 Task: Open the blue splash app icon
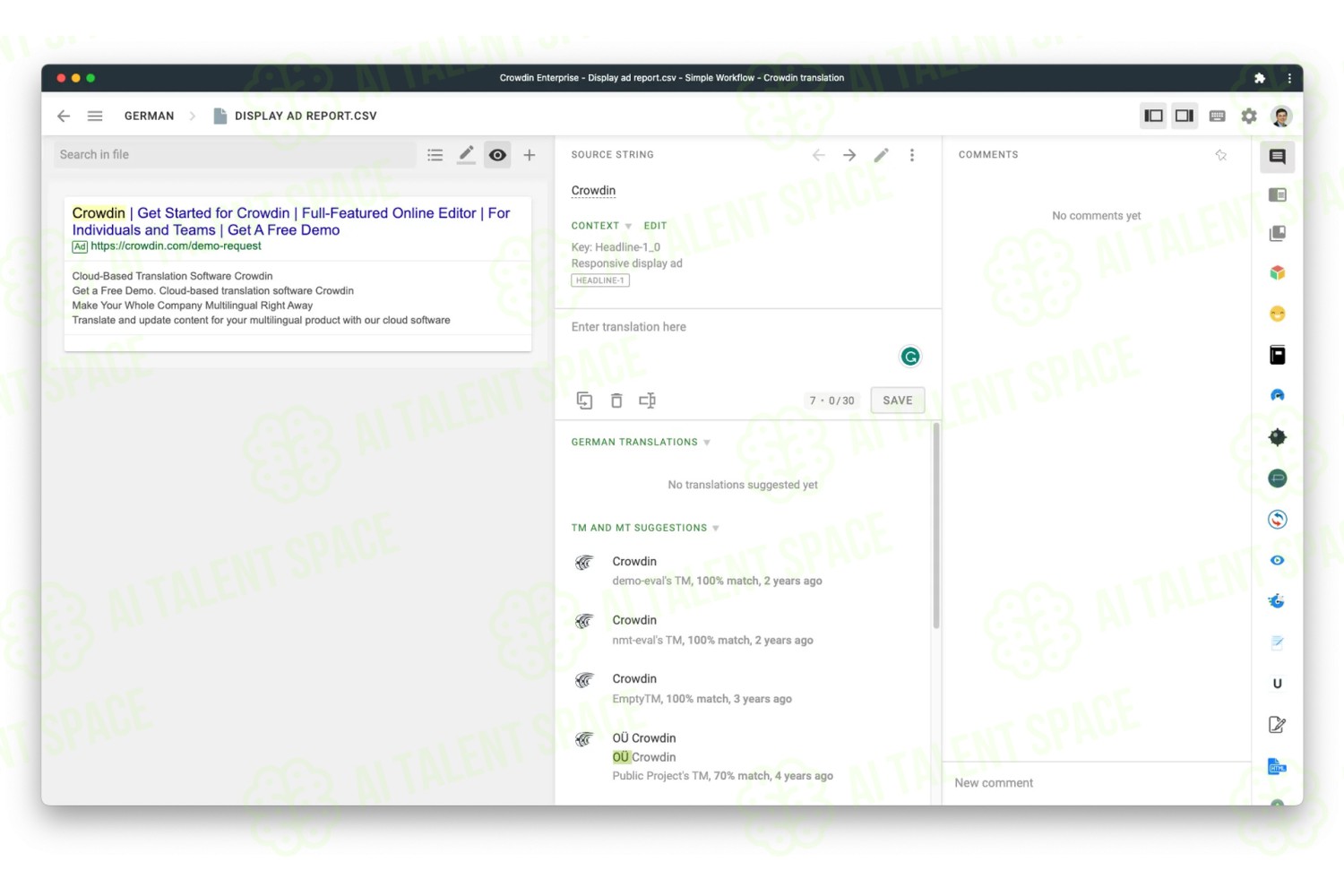pos(1278,600)
